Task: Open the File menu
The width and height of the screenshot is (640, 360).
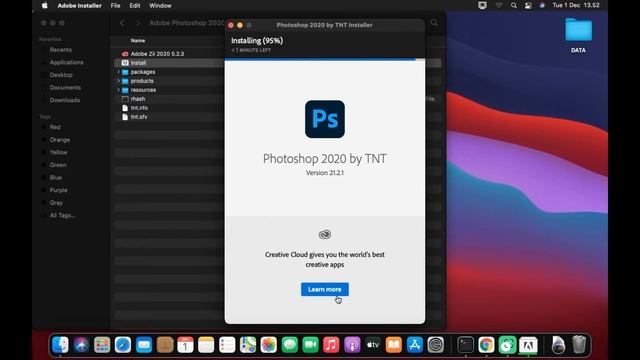Action: (116, 5)
